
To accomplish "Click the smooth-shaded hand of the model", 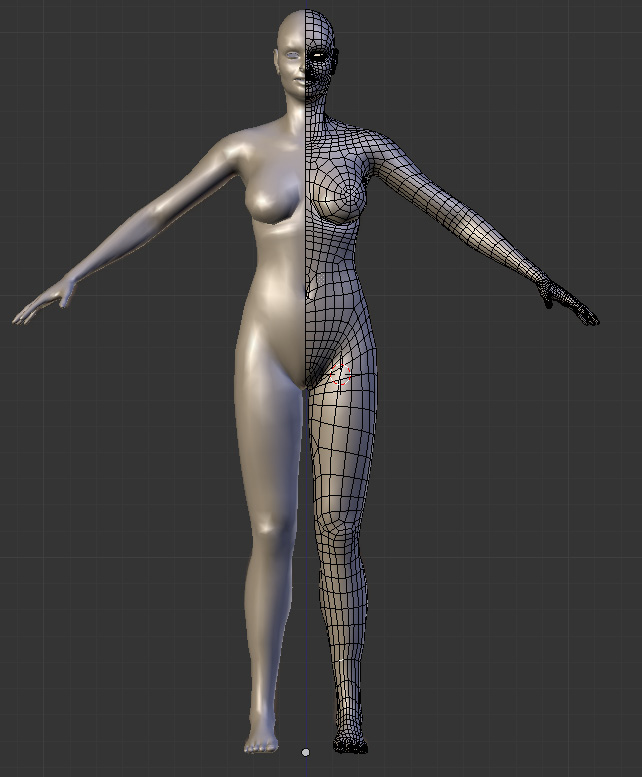I will (x=44, y=302).
